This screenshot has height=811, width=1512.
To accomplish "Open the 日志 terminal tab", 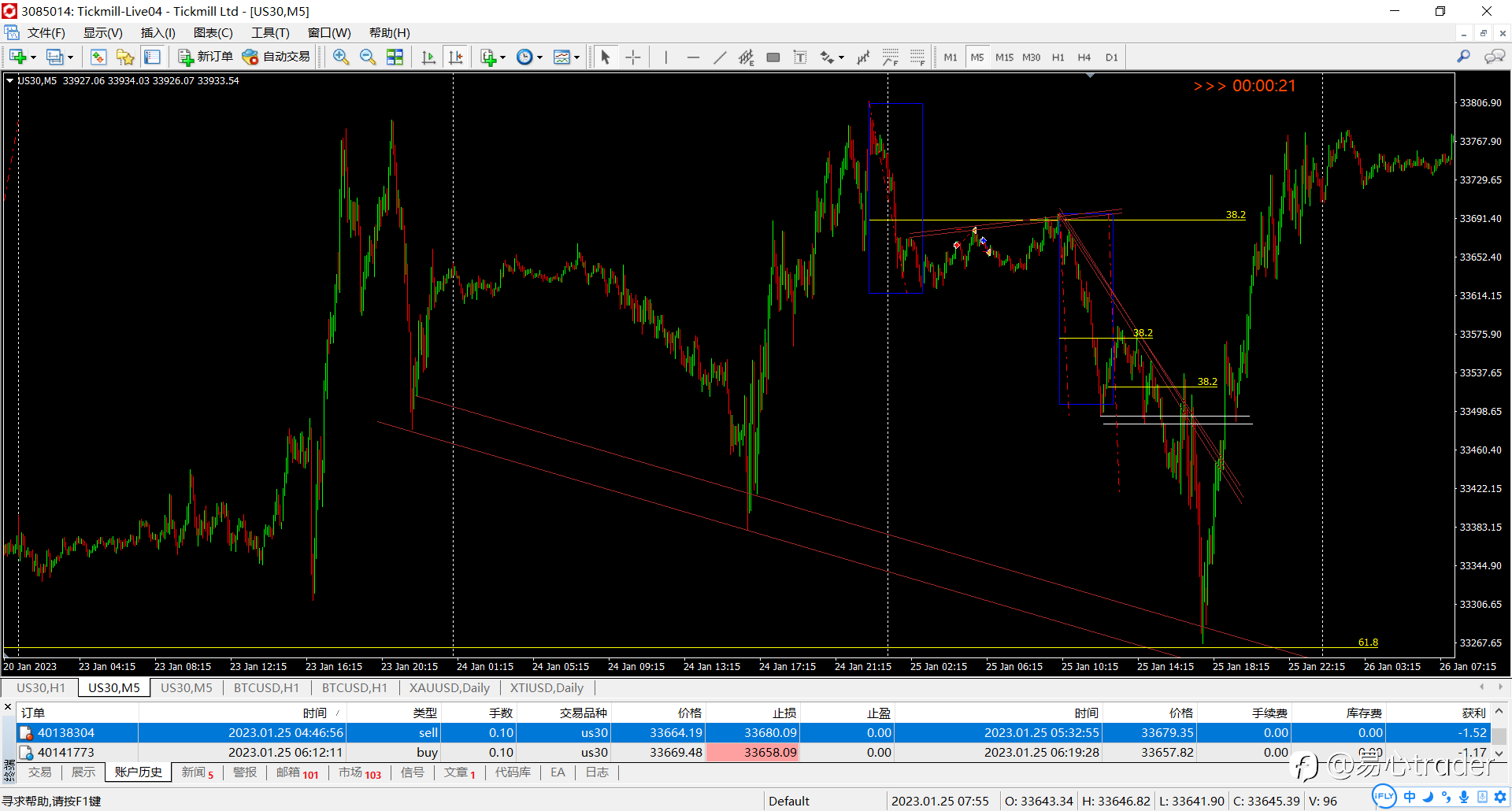I will [597, 772].
